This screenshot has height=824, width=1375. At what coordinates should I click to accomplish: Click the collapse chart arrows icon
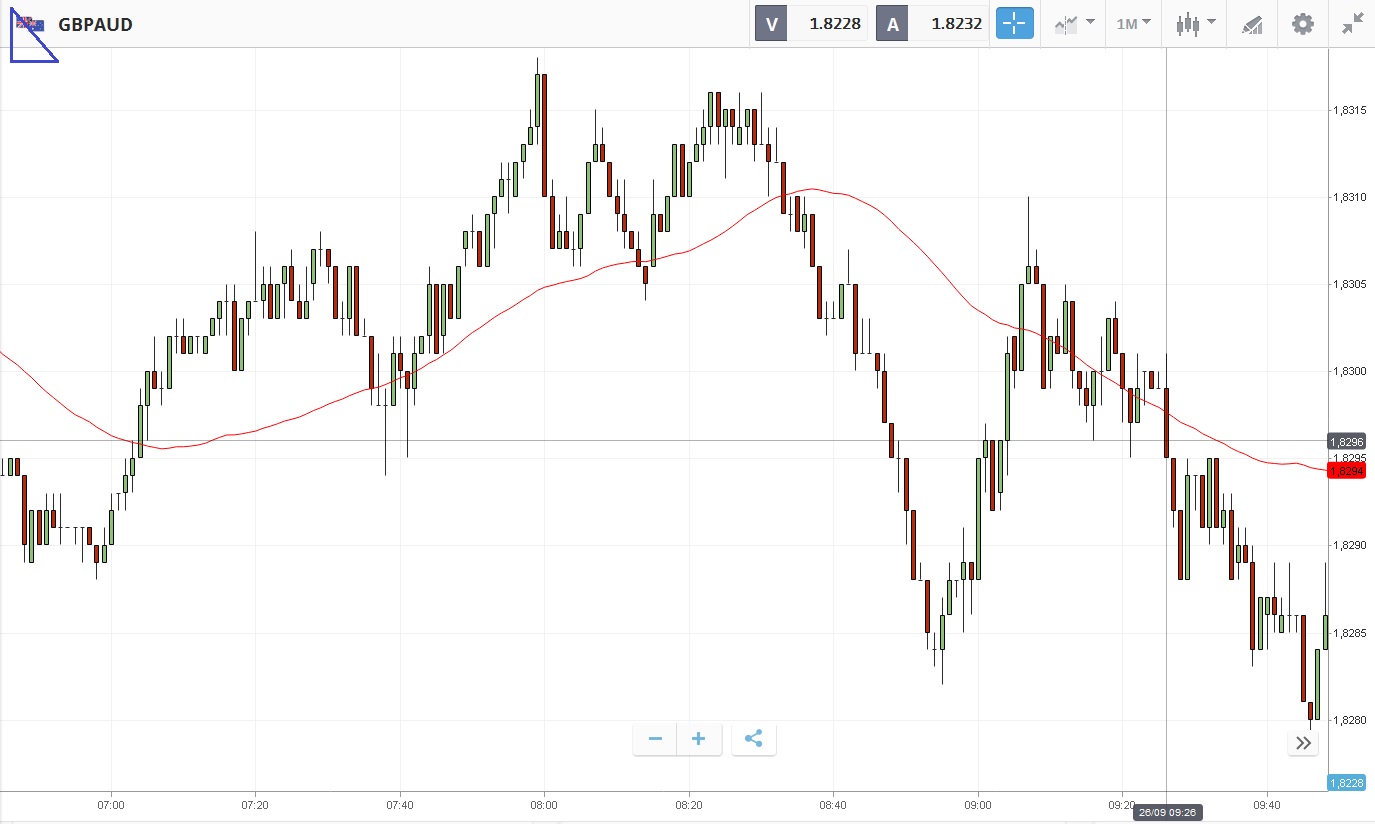click(1353, 24)
